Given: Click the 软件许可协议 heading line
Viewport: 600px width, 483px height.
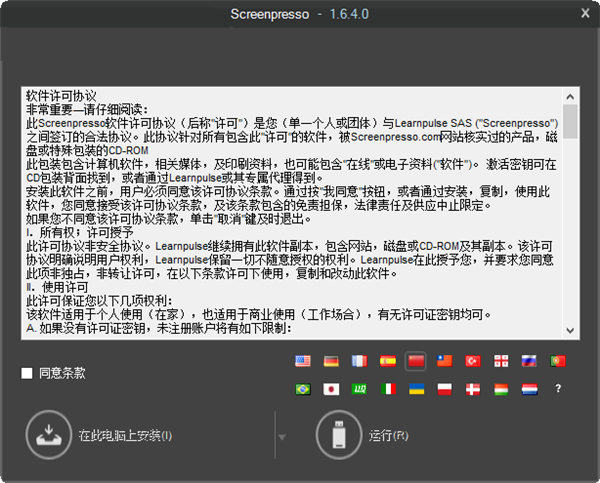Looking at the screenshot, I should 61,96.
